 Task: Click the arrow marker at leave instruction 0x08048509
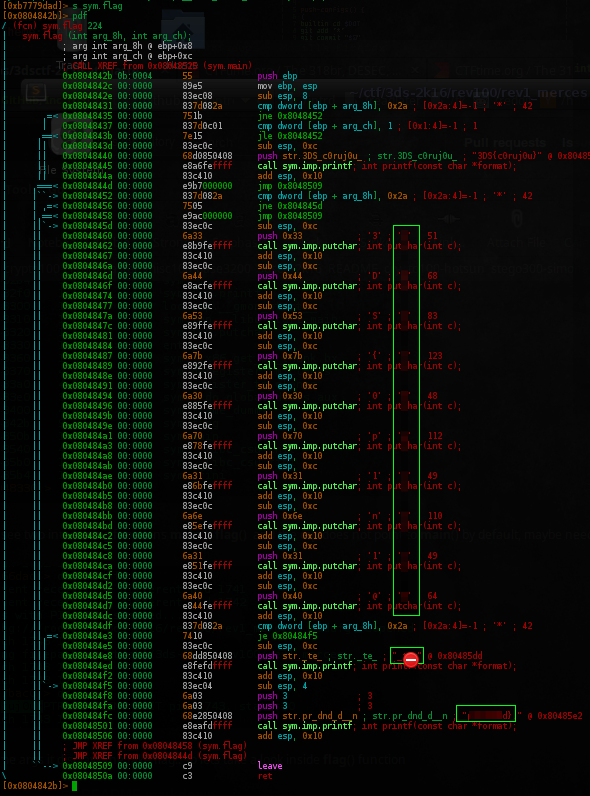(x=51, y=766)
